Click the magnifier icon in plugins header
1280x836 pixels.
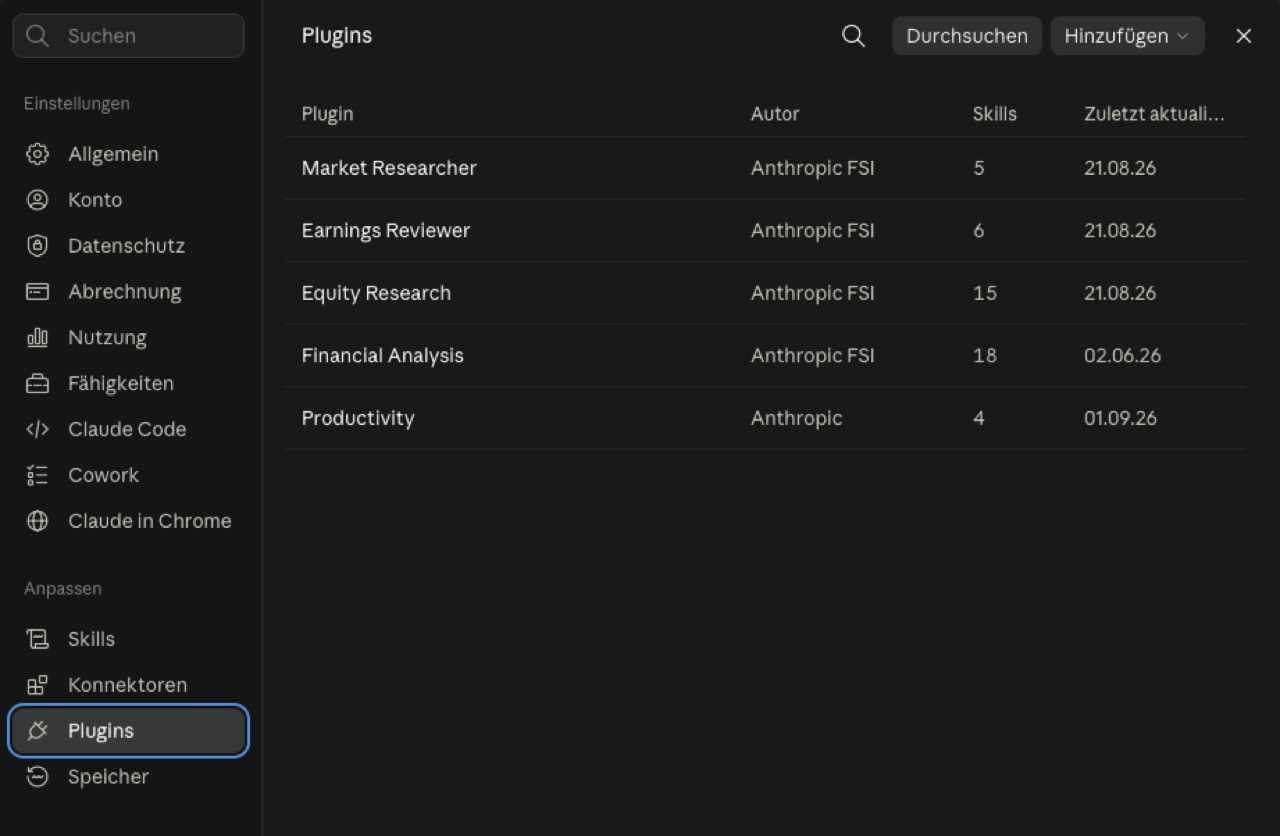[853, 36]
